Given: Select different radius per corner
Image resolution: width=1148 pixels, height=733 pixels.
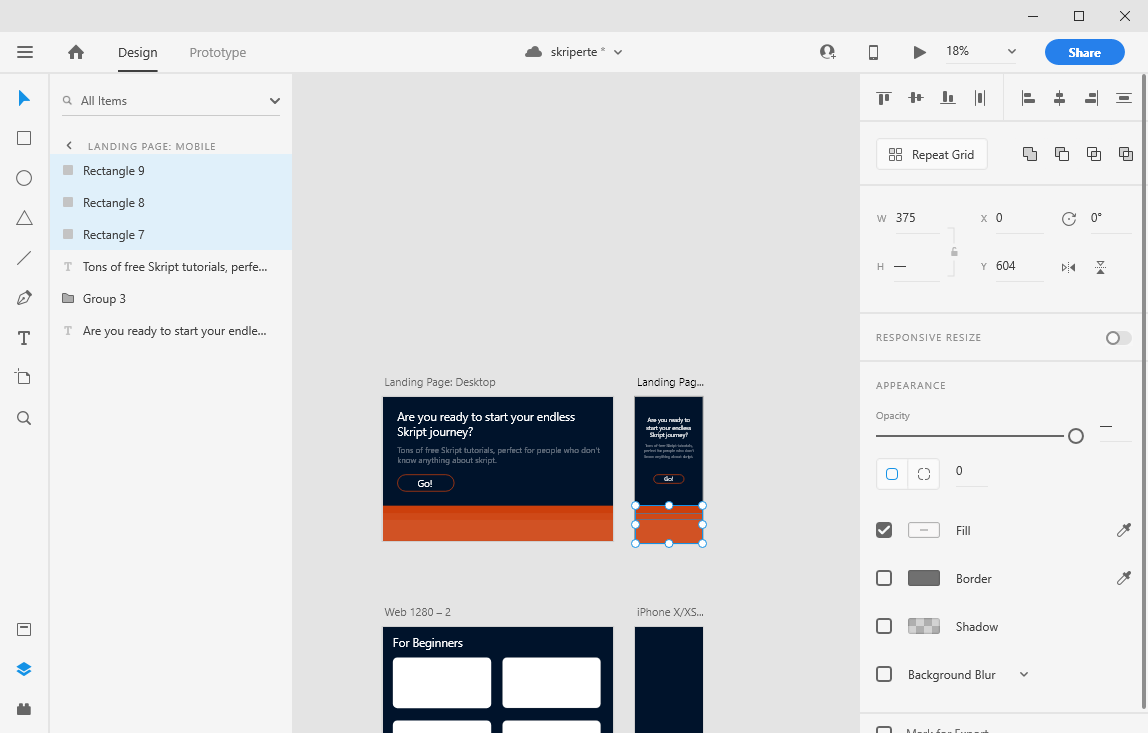Looking at the screenshot, I should [x=924, y=474].
